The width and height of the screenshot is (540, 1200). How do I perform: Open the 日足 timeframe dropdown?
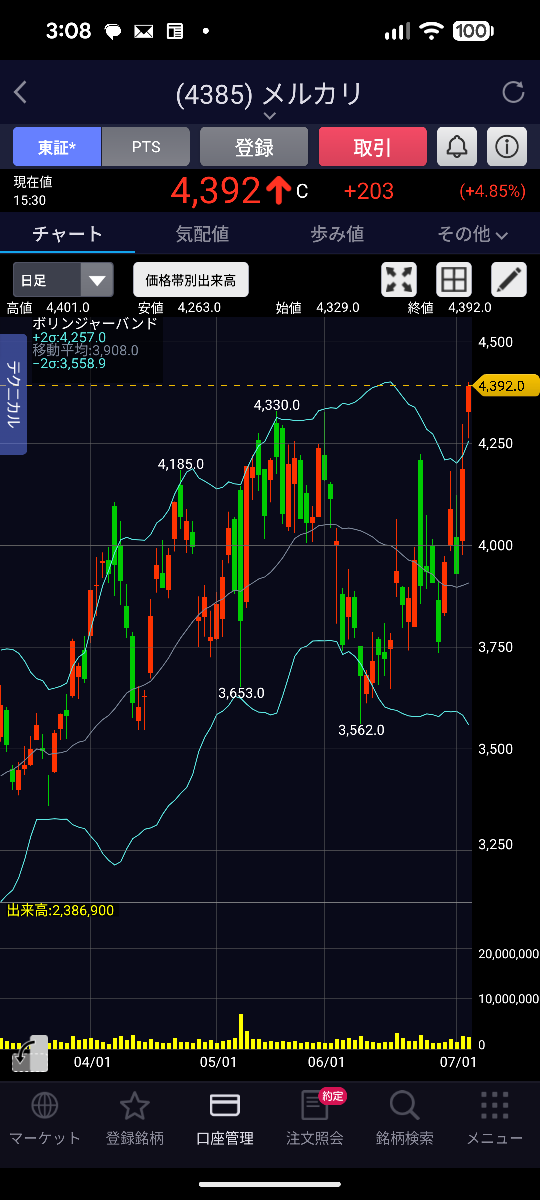[x=63, y=280]
